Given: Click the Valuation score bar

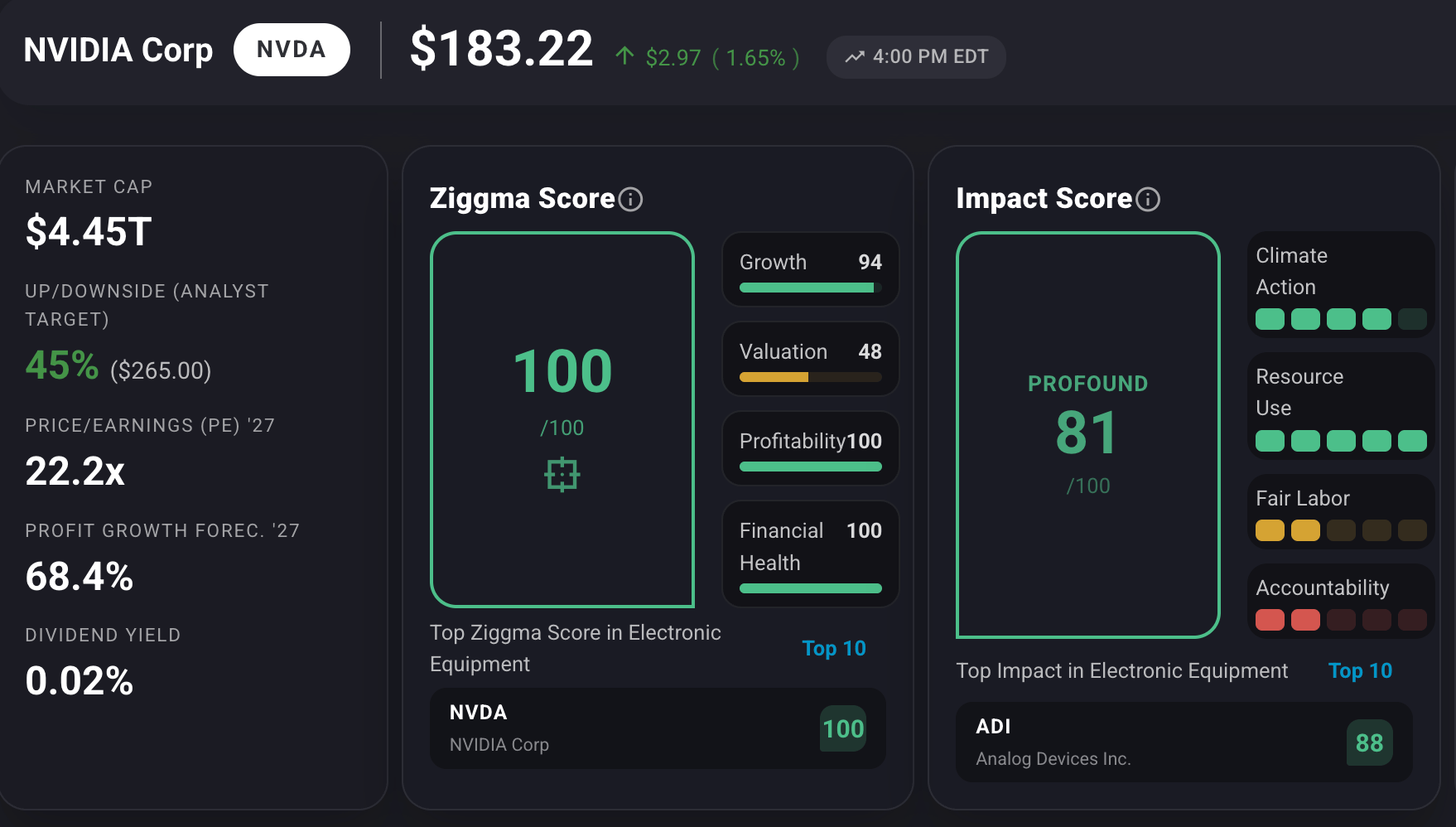Looking at the screenshot, I should (811, 377).
